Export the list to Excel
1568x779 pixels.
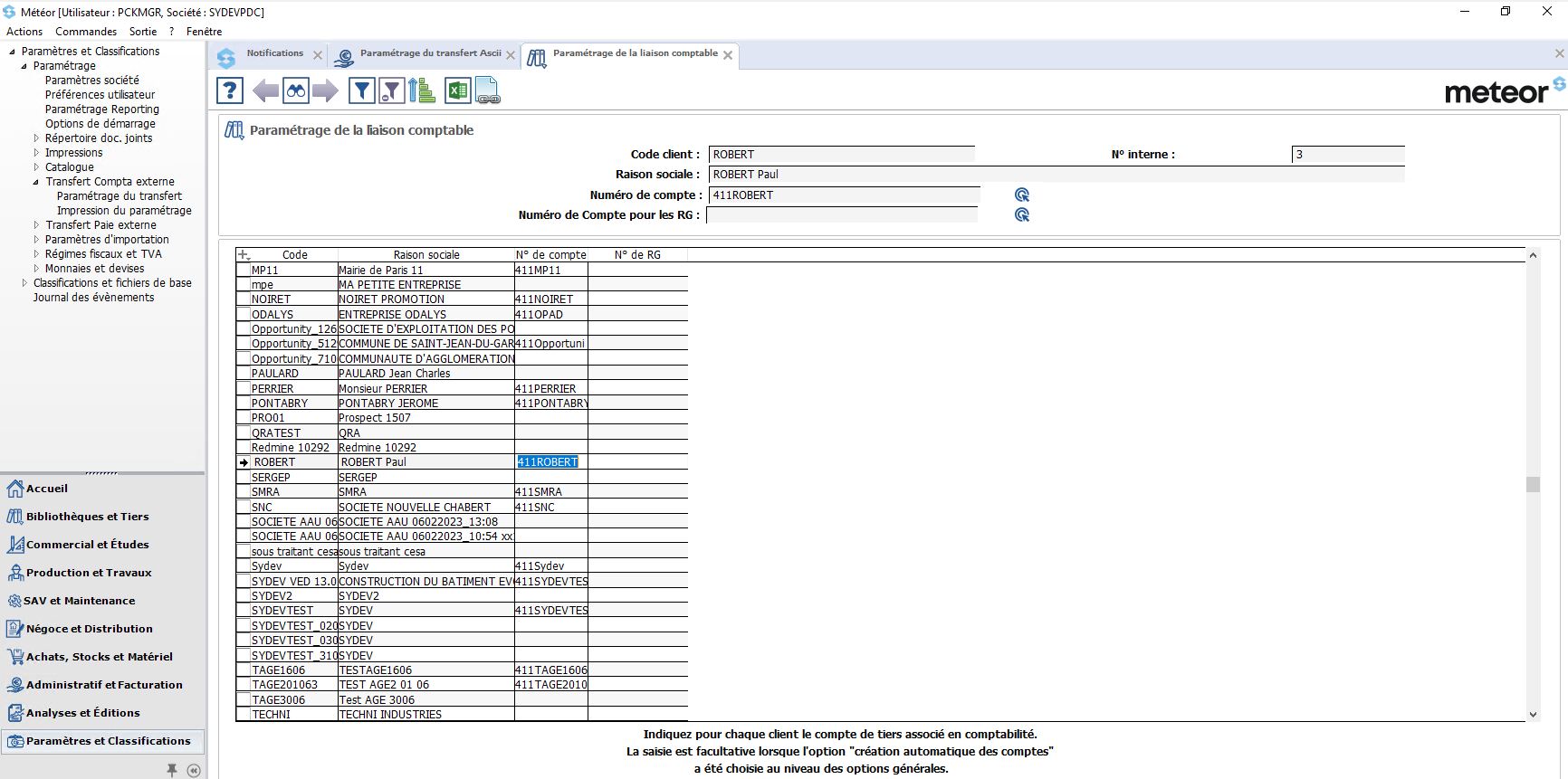(x=457, y=90)
